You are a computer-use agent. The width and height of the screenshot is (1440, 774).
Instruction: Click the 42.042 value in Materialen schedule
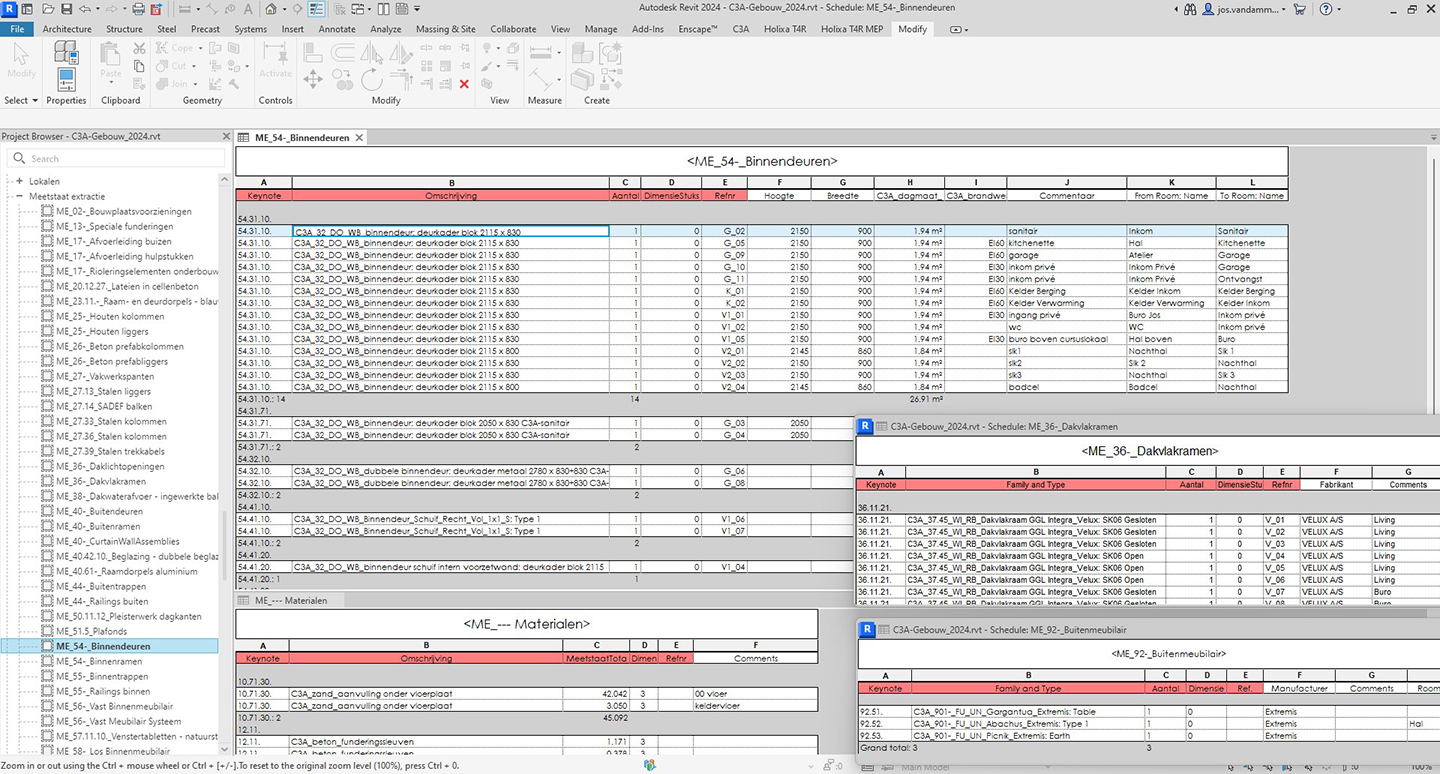click(x=597, y=693)
